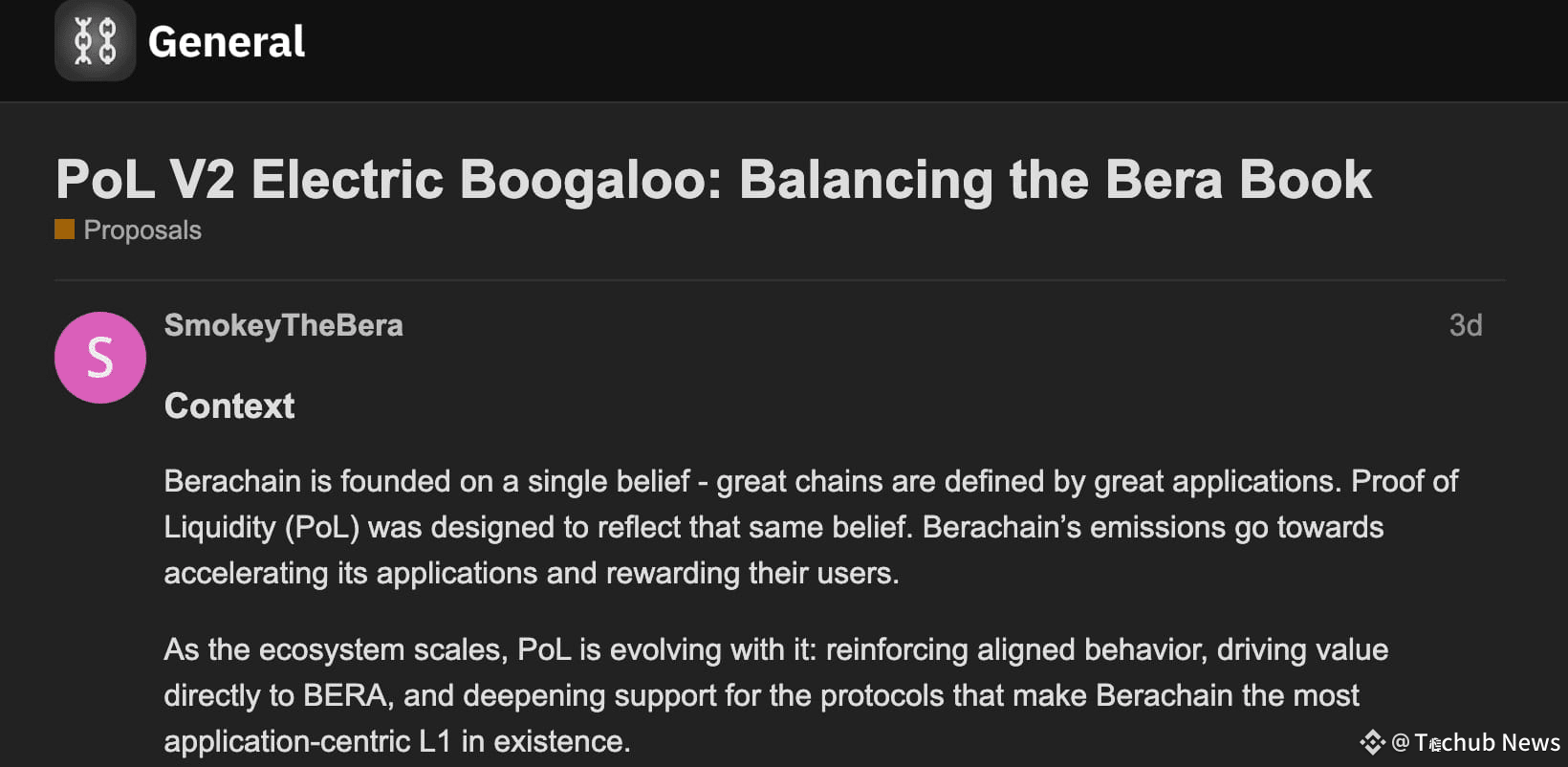This screenshot has height=767, width=1568.
Task: Open the pink S user avatar
Action: (x=100, y=358)
